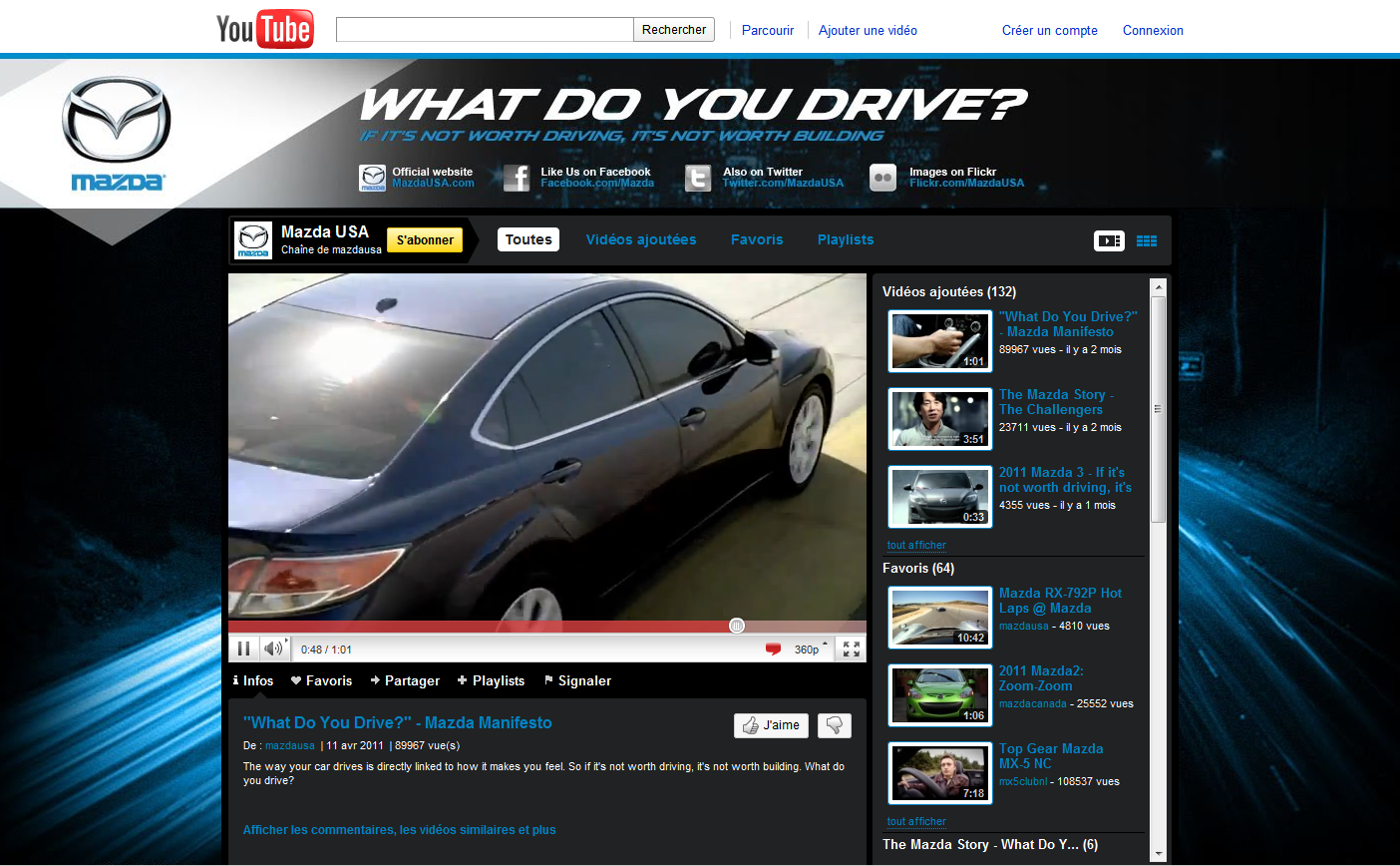Open the Mazda USA channel avatar
Image resolution: width=1400 pixels, height=866 pixels.
[x=253, y=240]
